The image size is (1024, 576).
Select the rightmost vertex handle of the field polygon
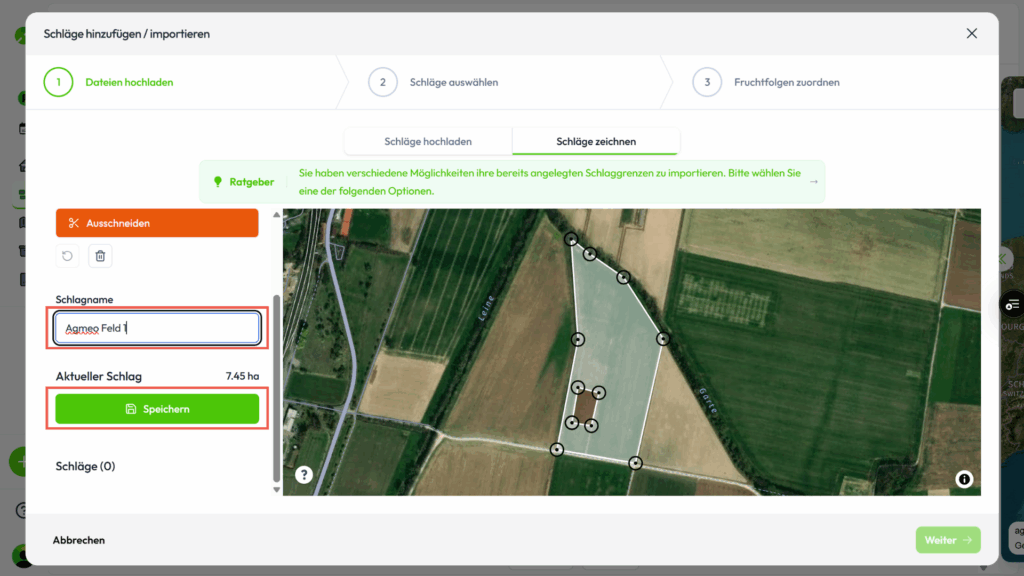663,339
